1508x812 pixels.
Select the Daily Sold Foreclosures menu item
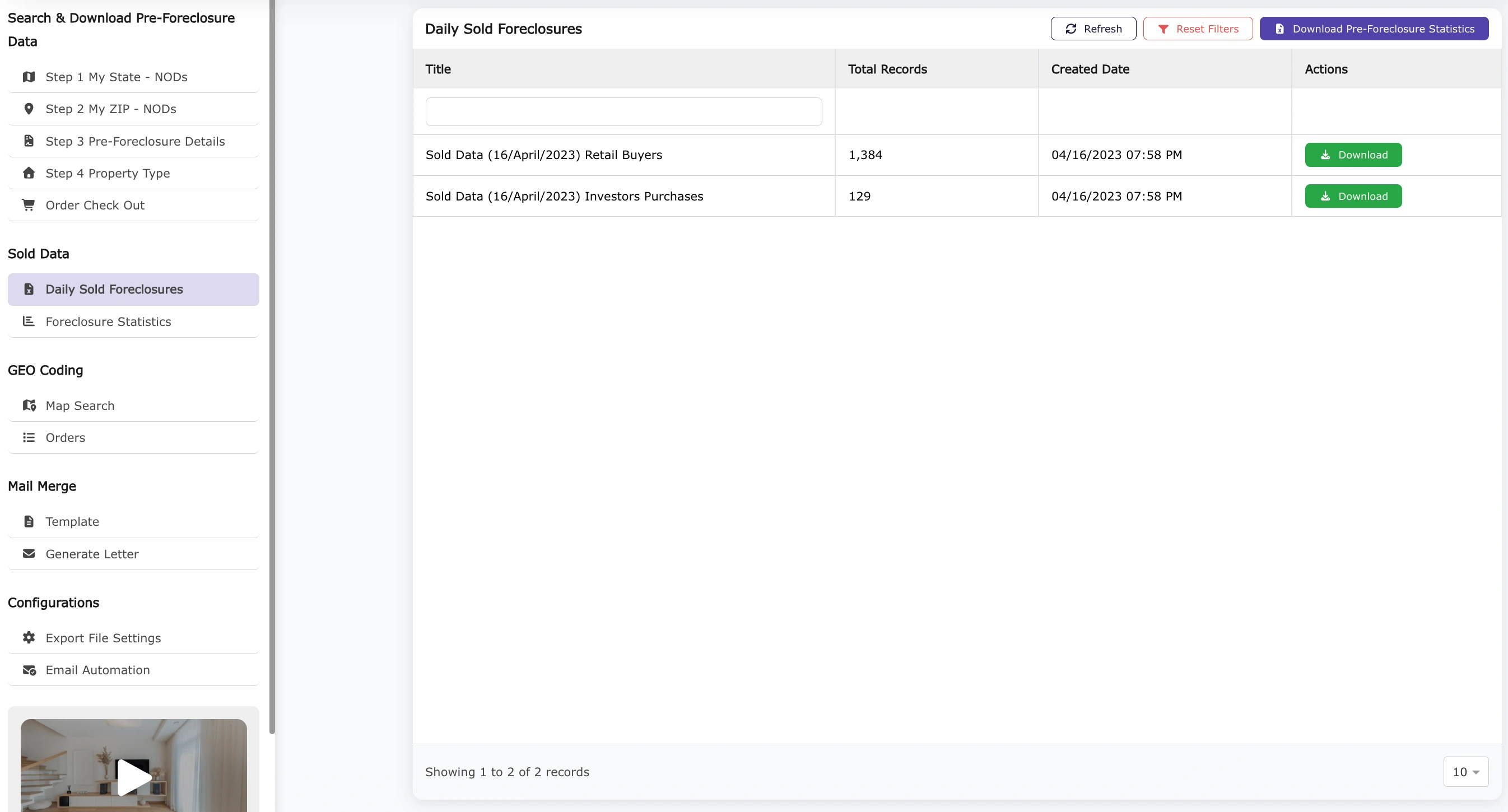(114, 289)
